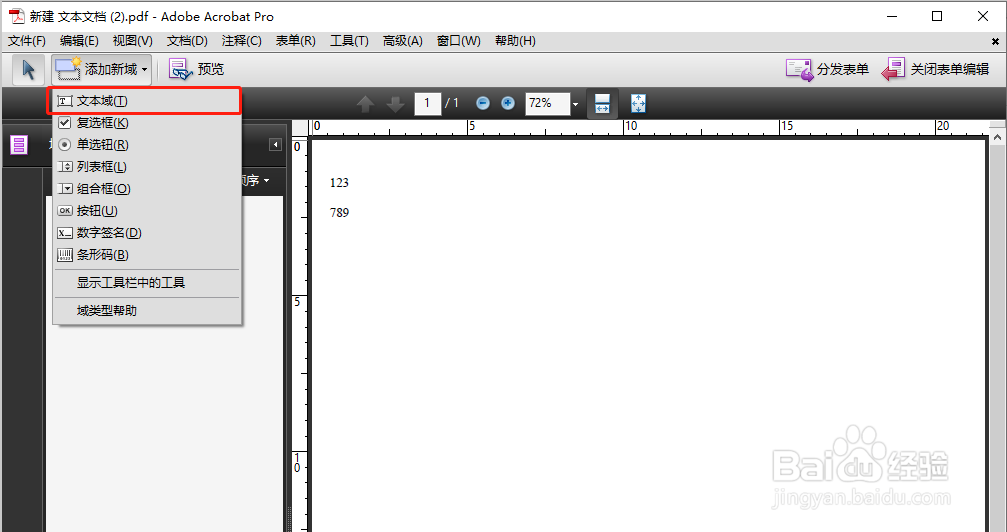1007x532 pixels.
Task: Choose Digital Signature (数字签名) field type
Action: click(x=147, y=233)
